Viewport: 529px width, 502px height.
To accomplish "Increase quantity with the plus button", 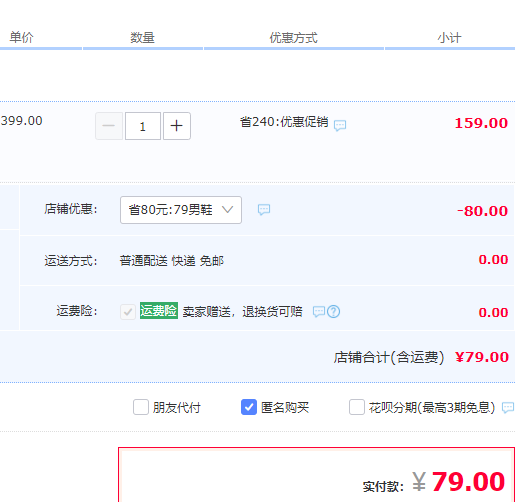I will (x=177, y=126).
